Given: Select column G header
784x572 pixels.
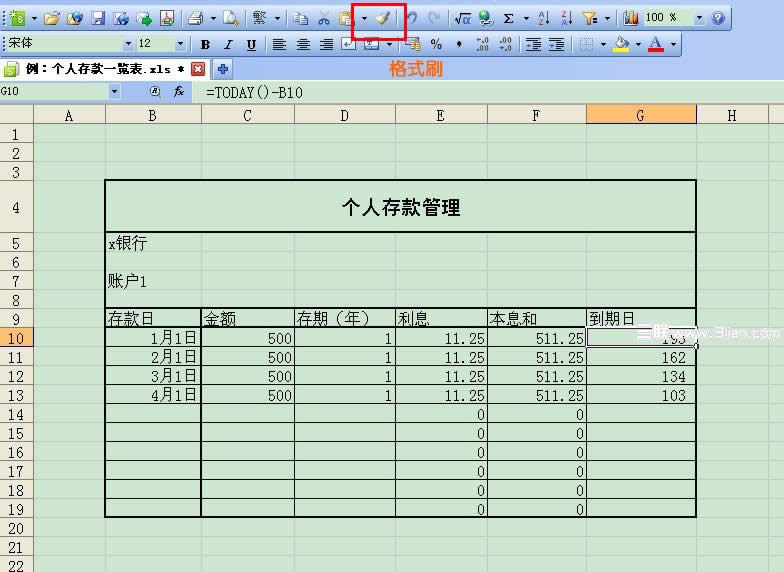Looking at the screenshot, I should click(x=641, y=116).
